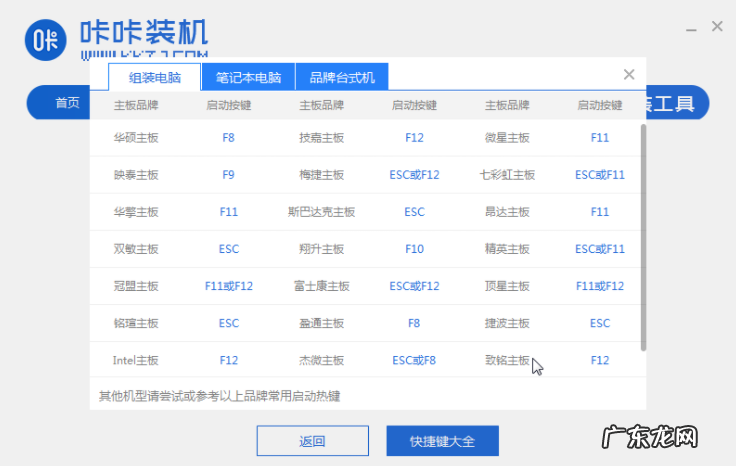Select F11或F12 key for 顶星主板
Image resolution: width=736 pixels, height=466 pixels.
[600, 286]
